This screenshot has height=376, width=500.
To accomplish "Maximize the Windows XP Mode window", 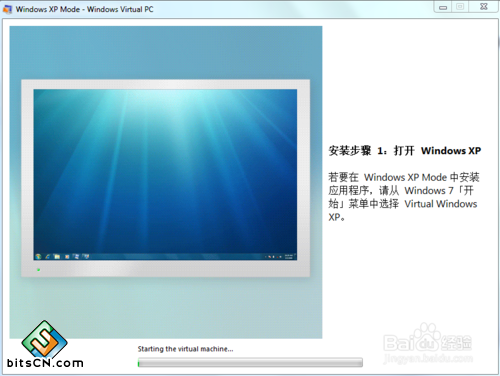I will [x=460, y=7].
